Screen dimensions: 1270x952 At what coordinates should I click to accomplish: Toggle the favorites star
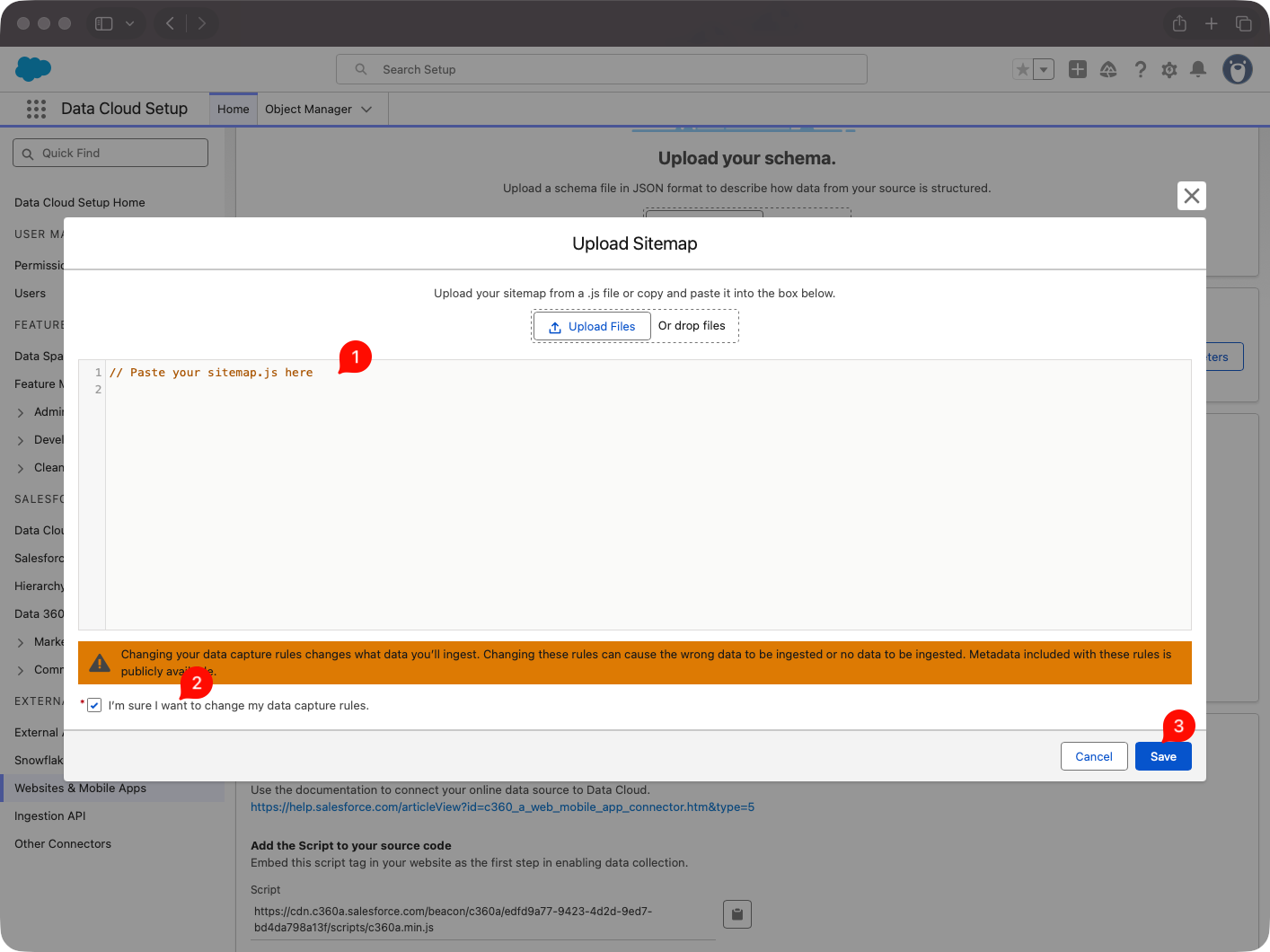tap(1022, 67)
